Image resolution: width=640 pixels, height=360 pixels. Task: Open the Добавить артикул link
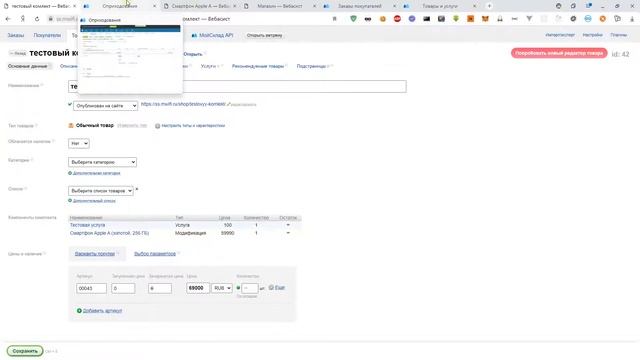[102, 311]
